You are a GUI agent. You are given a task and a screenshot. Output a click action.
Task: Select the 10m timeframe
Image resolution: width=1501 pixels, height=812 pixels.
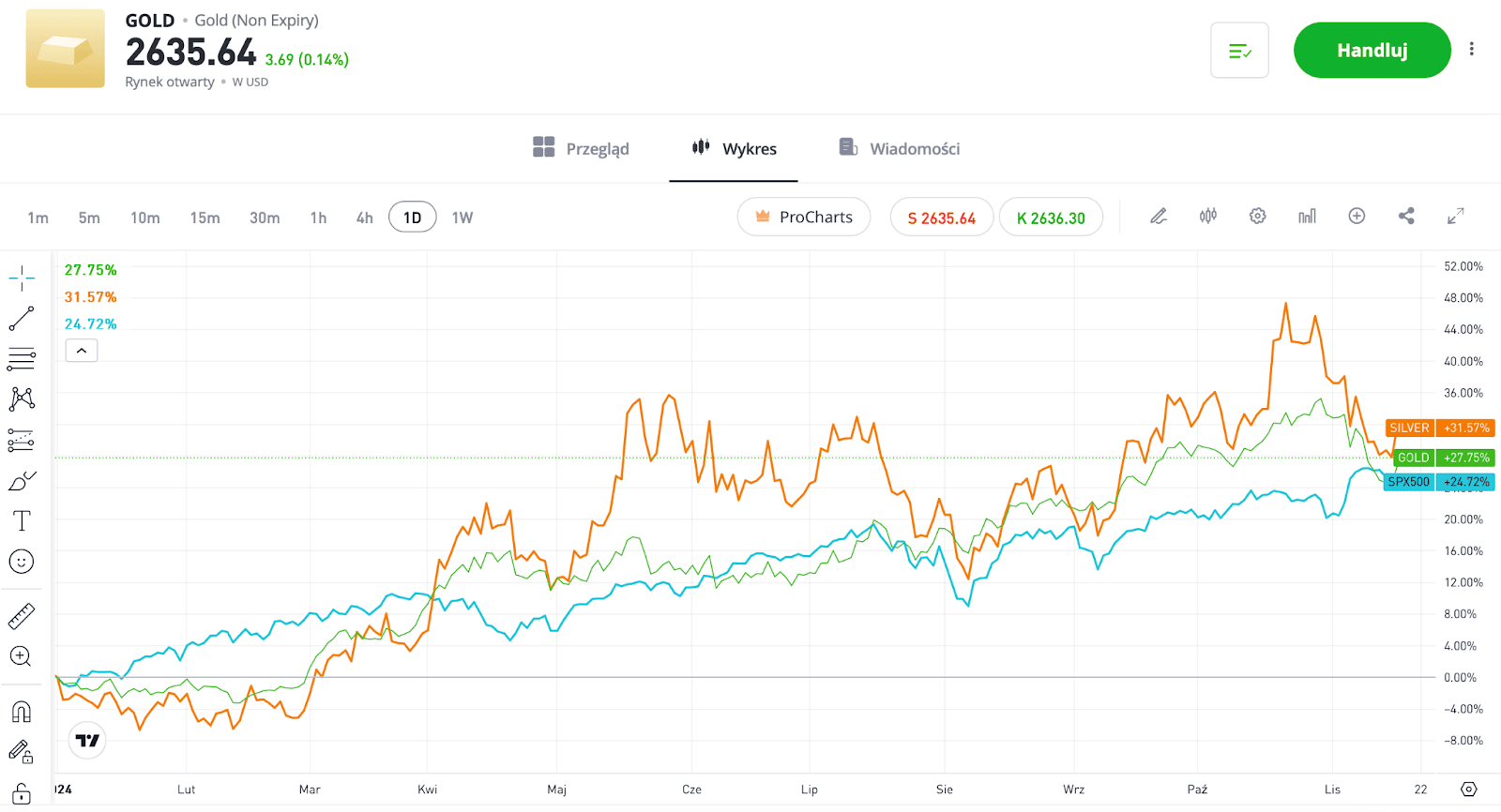tap(144, 218)
